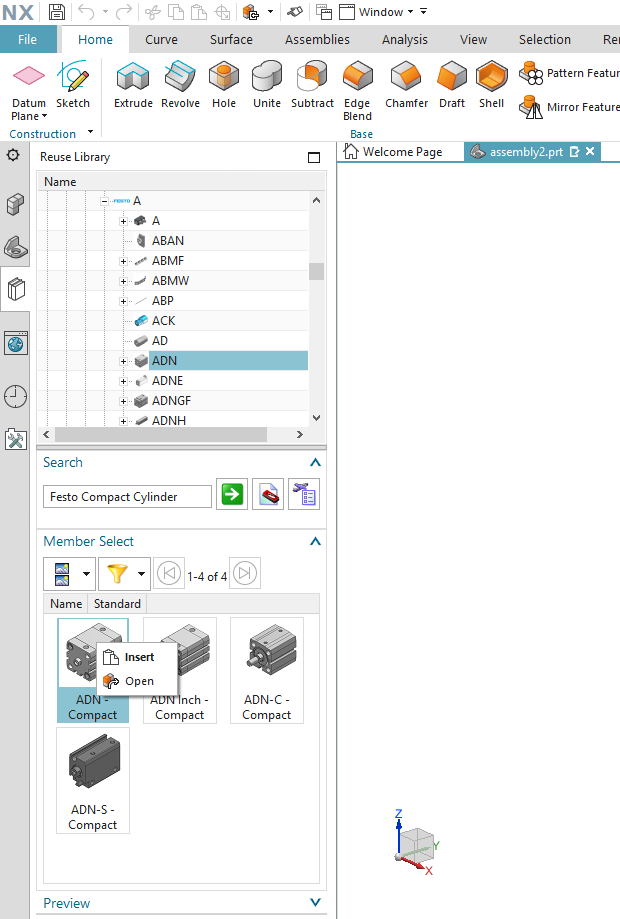This screenshot has width=620, height=919.
Task: Switch to the Analysis ribbon tab
Action: tap(404, 39)
